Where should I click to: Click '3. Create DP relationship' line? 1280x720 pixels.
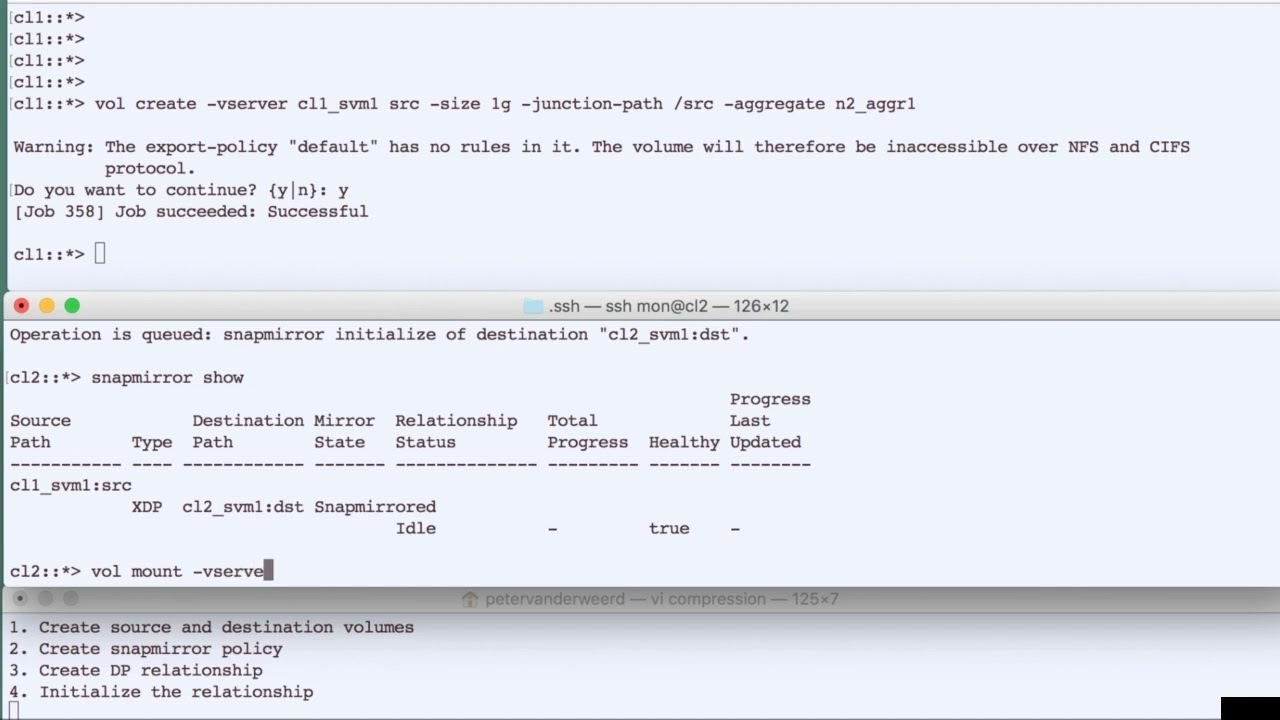click(136, 670)
